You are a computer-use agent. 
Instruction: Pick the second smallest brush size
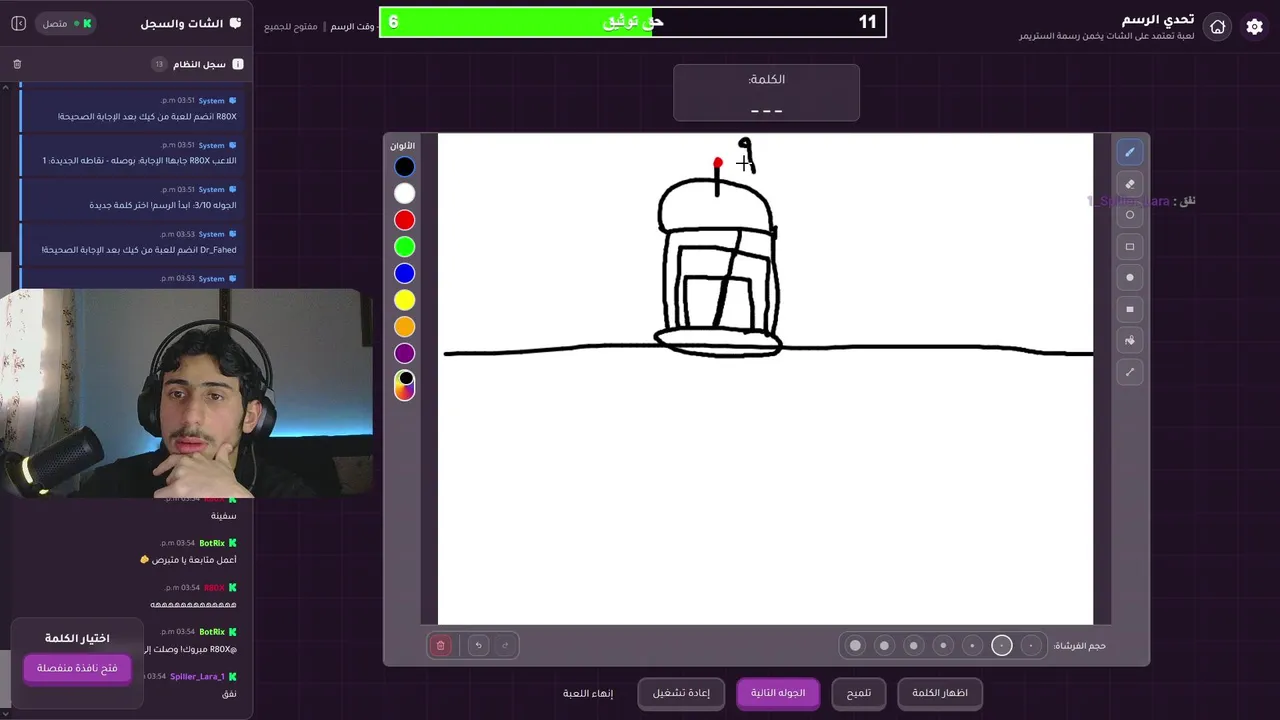tap(1002, 646)
